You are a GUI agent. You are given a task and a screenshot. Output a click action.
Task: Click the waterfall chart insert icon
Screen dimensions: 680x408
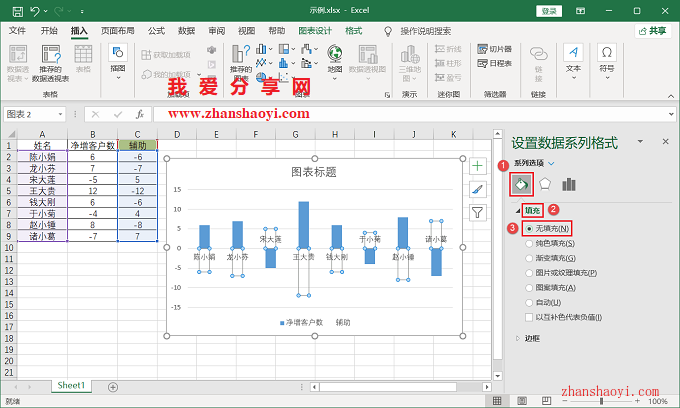point(307,49)
